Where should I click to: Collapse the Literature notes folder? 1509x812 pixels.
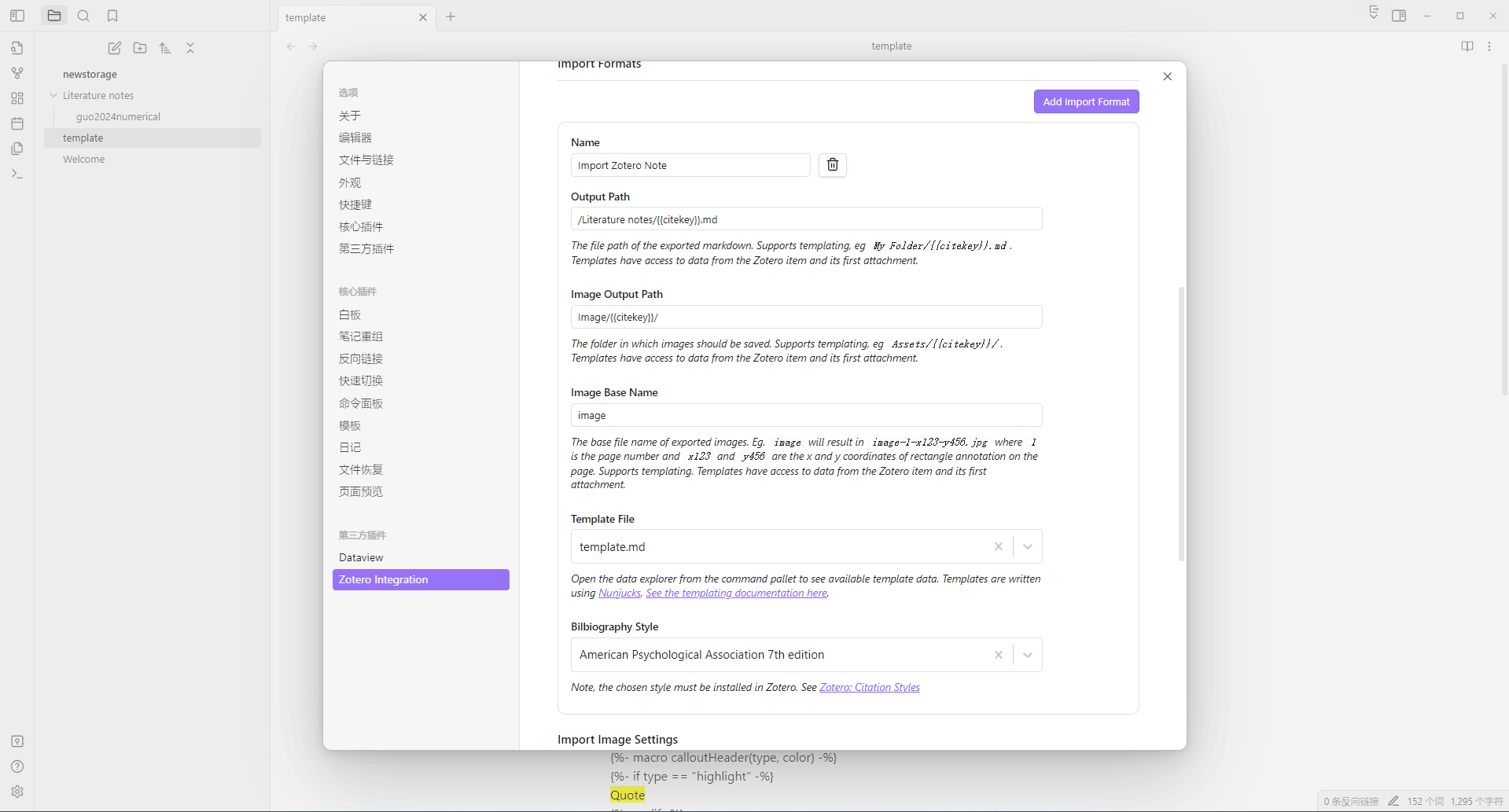coord(53,95)
